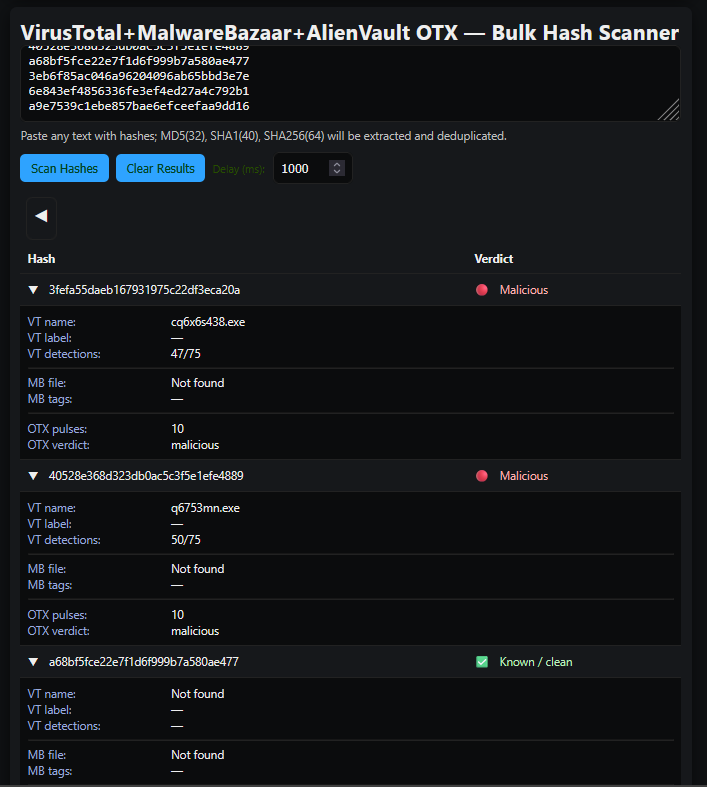Screen dimensions: 707x787
Task: Collapse the 3fefa55daeb167931975c22df3eca20a row
Action: point(33,290)
